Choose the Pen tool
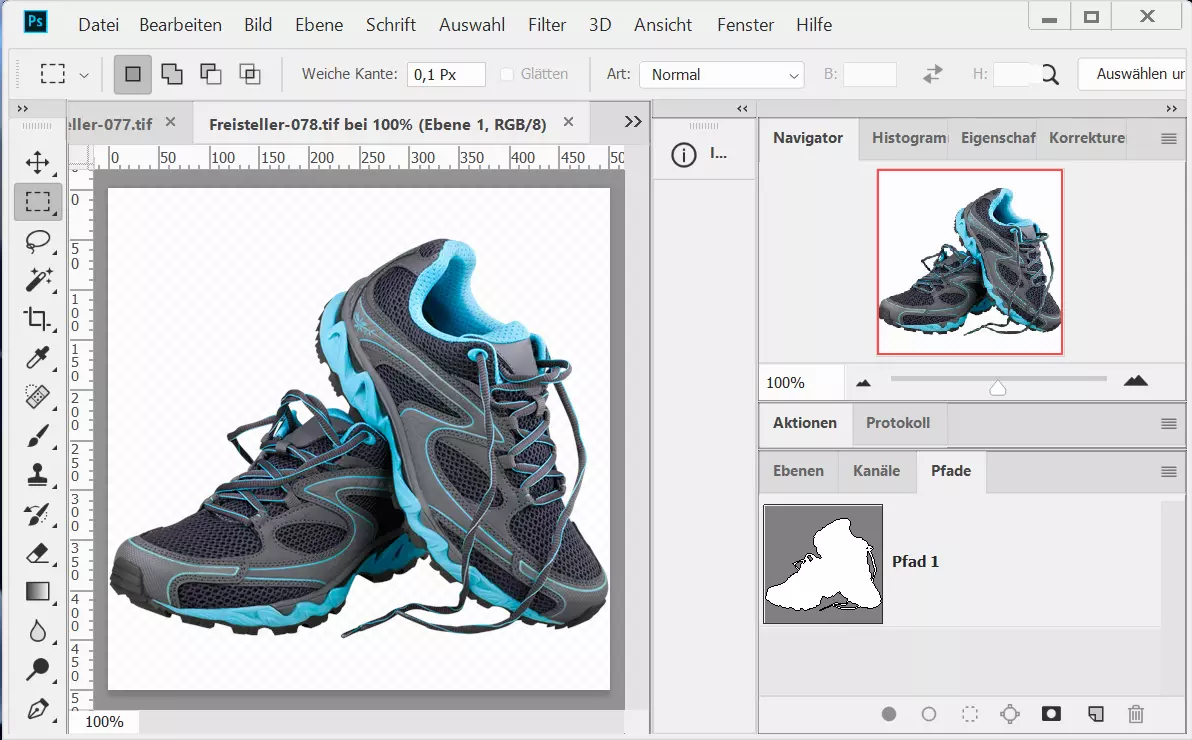The image size is (1192, 740). [37, 709]
